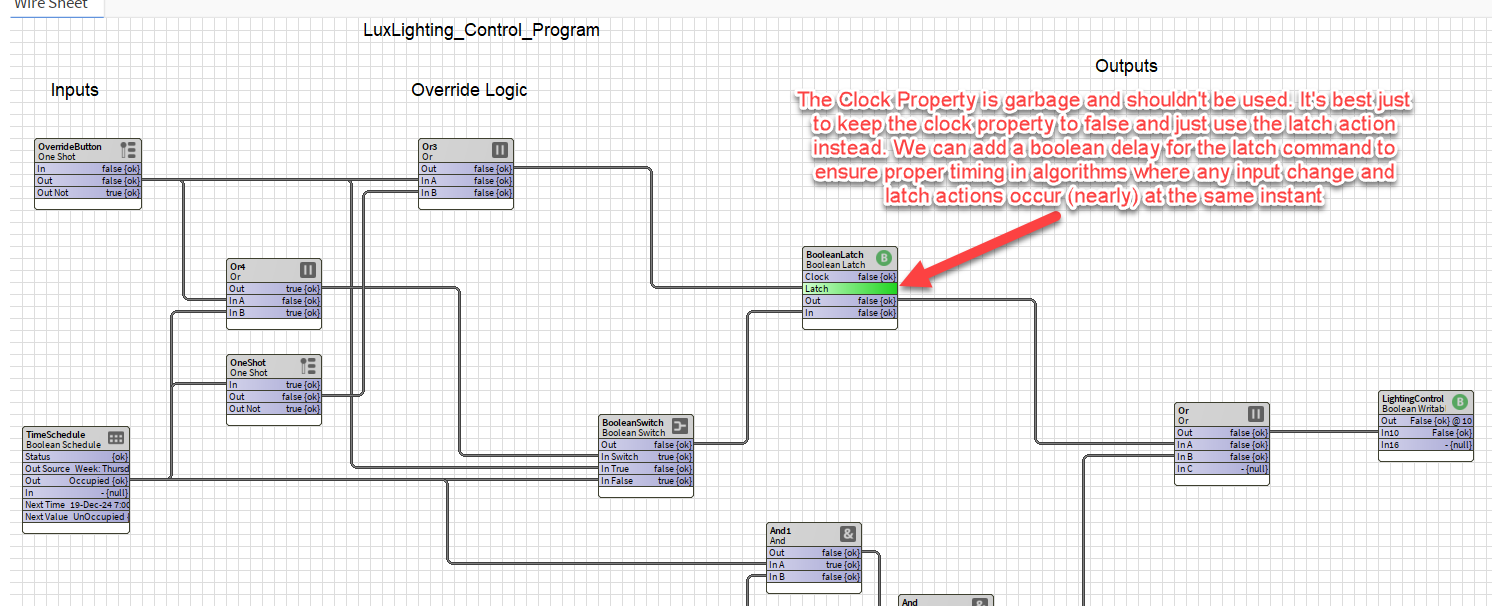Click the BooleanLatch green B icon
The height and width of the screenshot is (606, 1492).
click(x=884, y=258)
